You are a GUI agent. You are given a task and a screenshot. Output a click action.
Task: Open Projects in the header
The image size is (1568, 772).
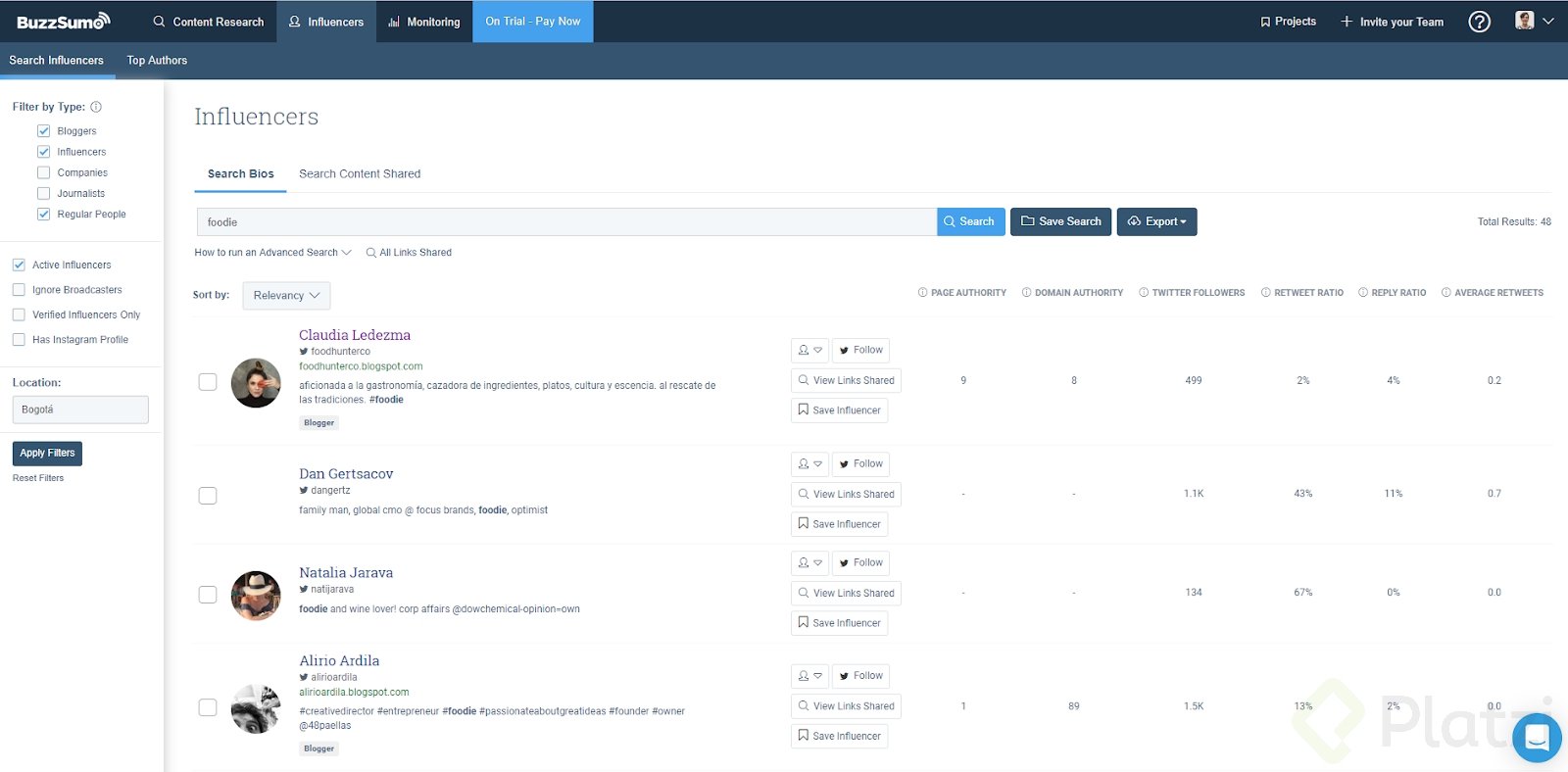click(1288, 22)
